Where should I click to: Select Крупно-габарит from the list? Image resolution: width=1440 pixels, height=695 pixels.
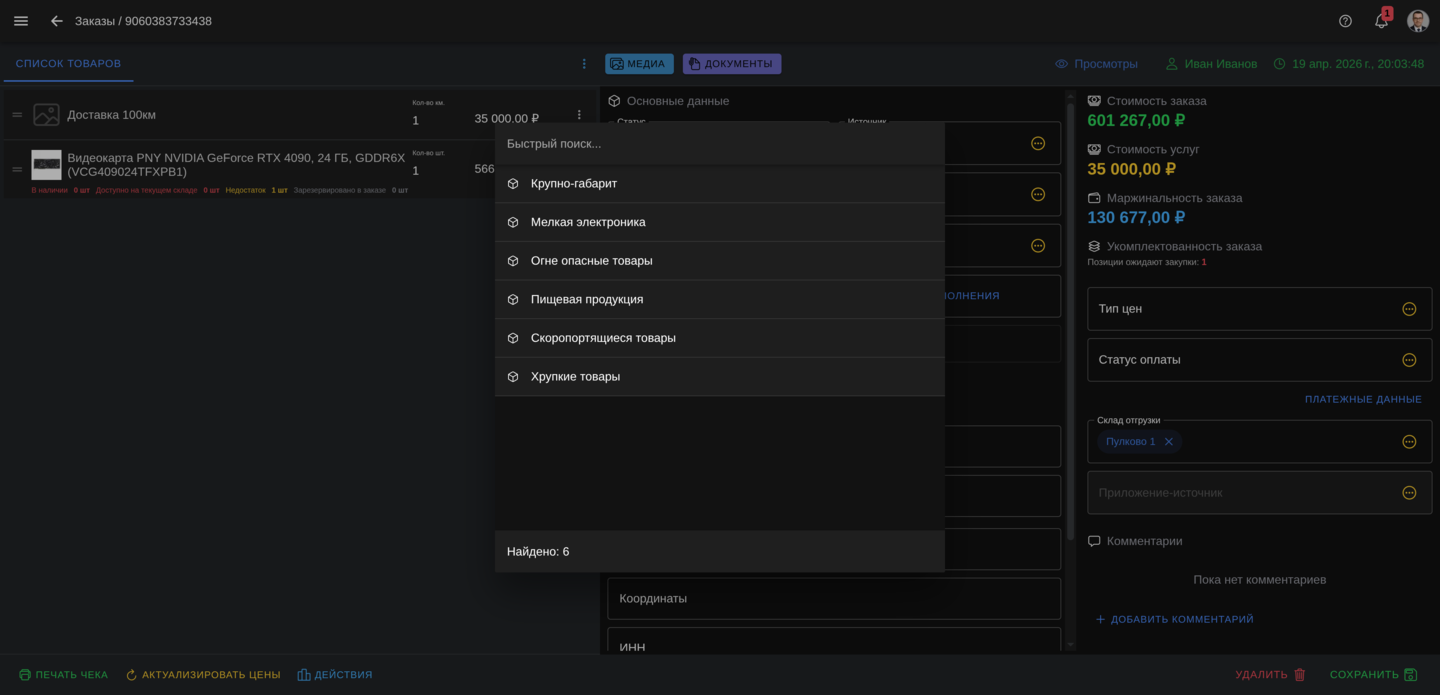(574, 184)
